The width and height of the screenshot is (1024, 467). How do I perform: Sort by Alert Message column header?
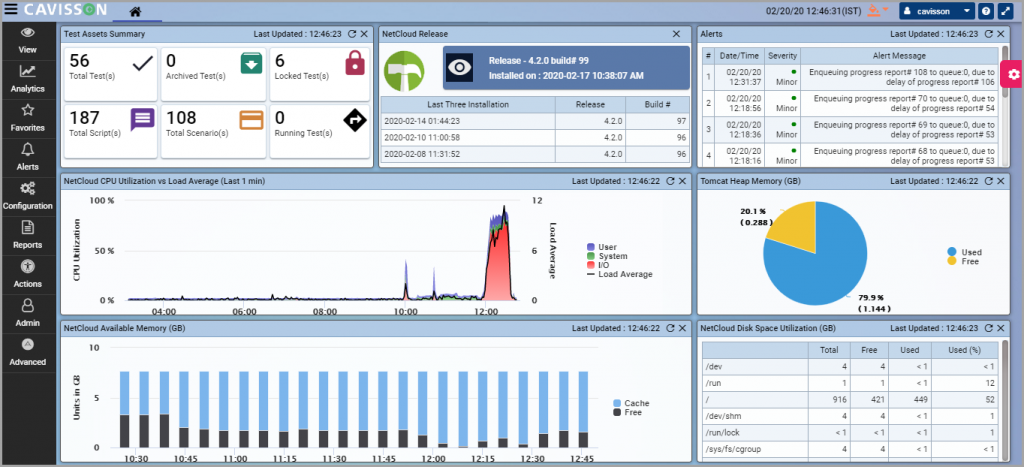pyautogui.click(x=899, y=56)
